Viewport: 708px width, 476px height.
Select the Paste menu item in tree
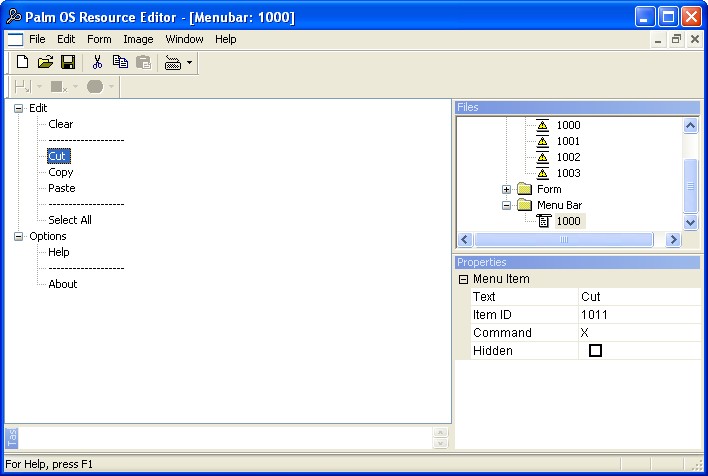point(62,188)
